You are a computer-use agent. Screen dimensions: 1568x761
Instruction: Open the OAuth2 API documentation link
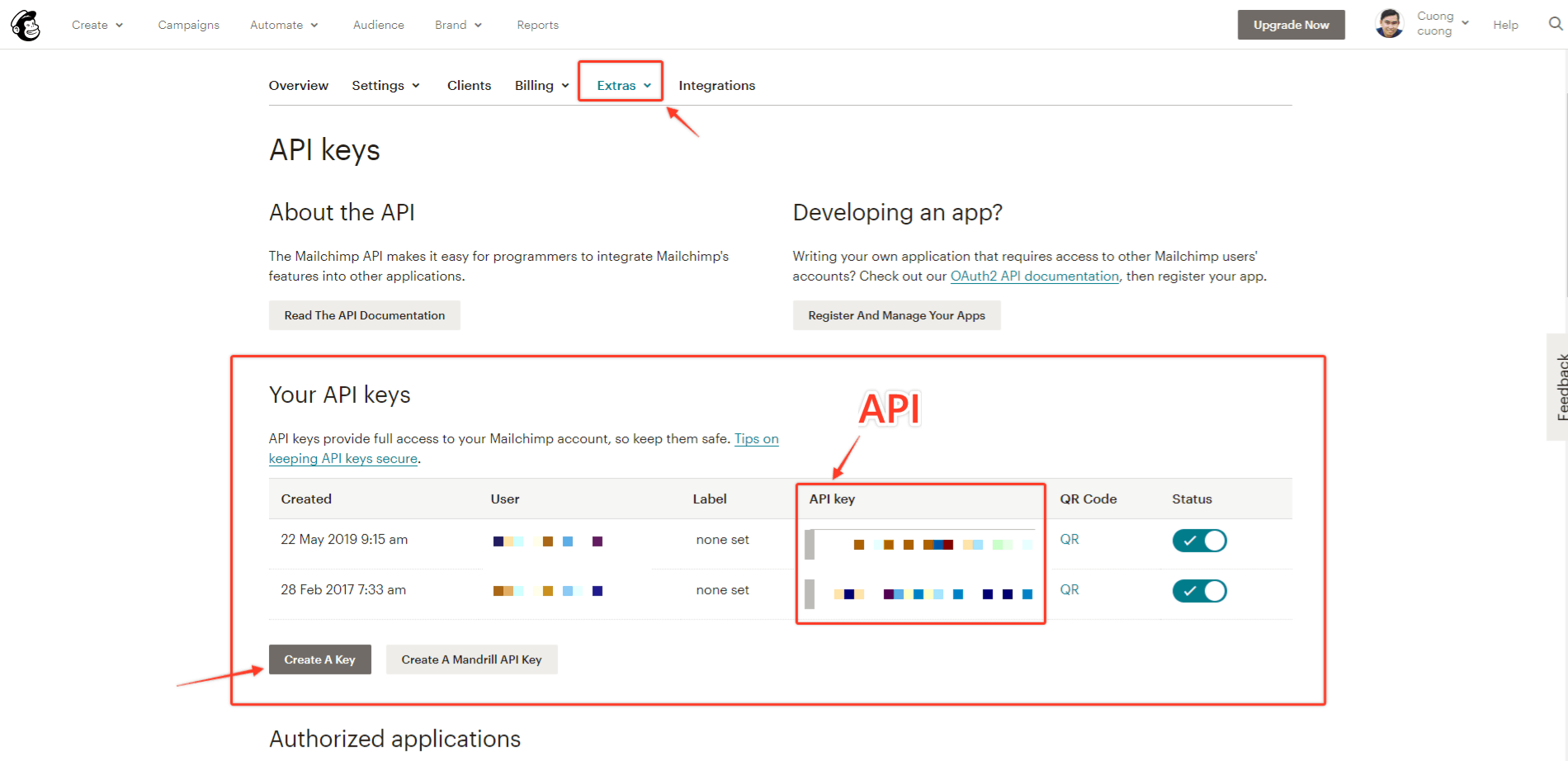click(x=1034, y=276)
